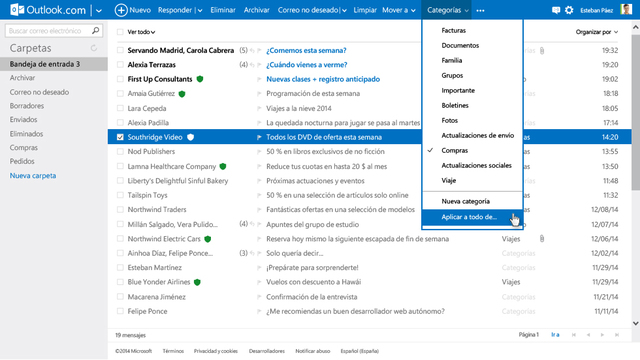Click Lamna Healthcare Company green shield icon
The width and height of the screenshot is (640, 360).
point(223,166)
